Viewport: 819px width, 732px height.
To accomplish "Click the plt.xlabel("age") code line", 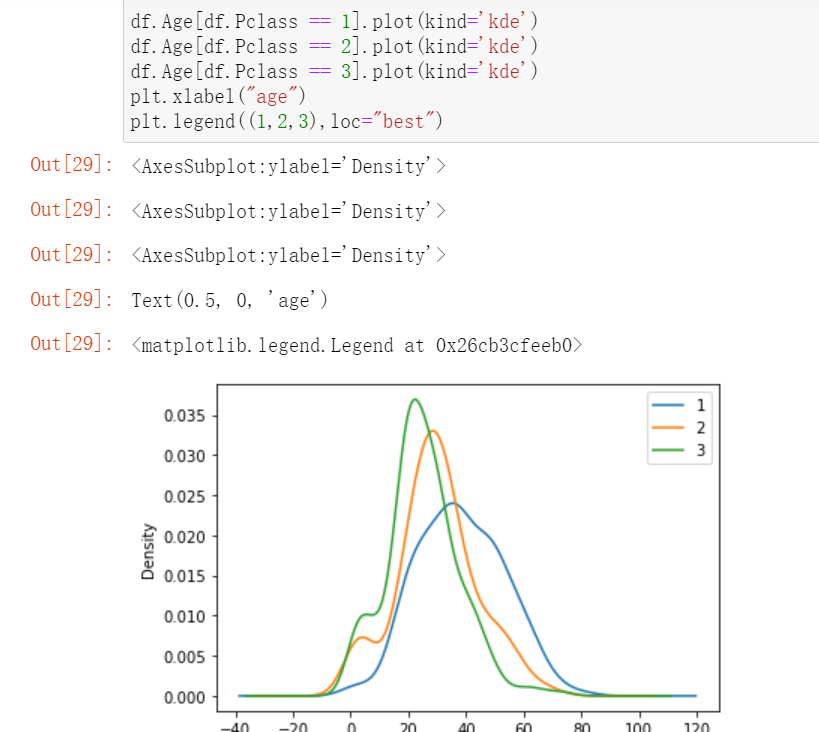I will (x=218, y=97).
